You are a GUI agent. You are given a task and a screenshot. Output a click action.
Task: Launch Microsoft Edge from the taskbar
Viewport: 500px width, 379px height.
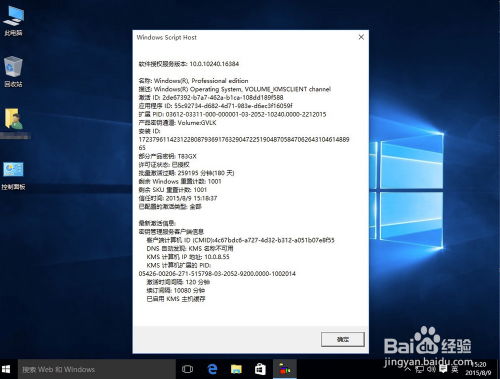212,369
